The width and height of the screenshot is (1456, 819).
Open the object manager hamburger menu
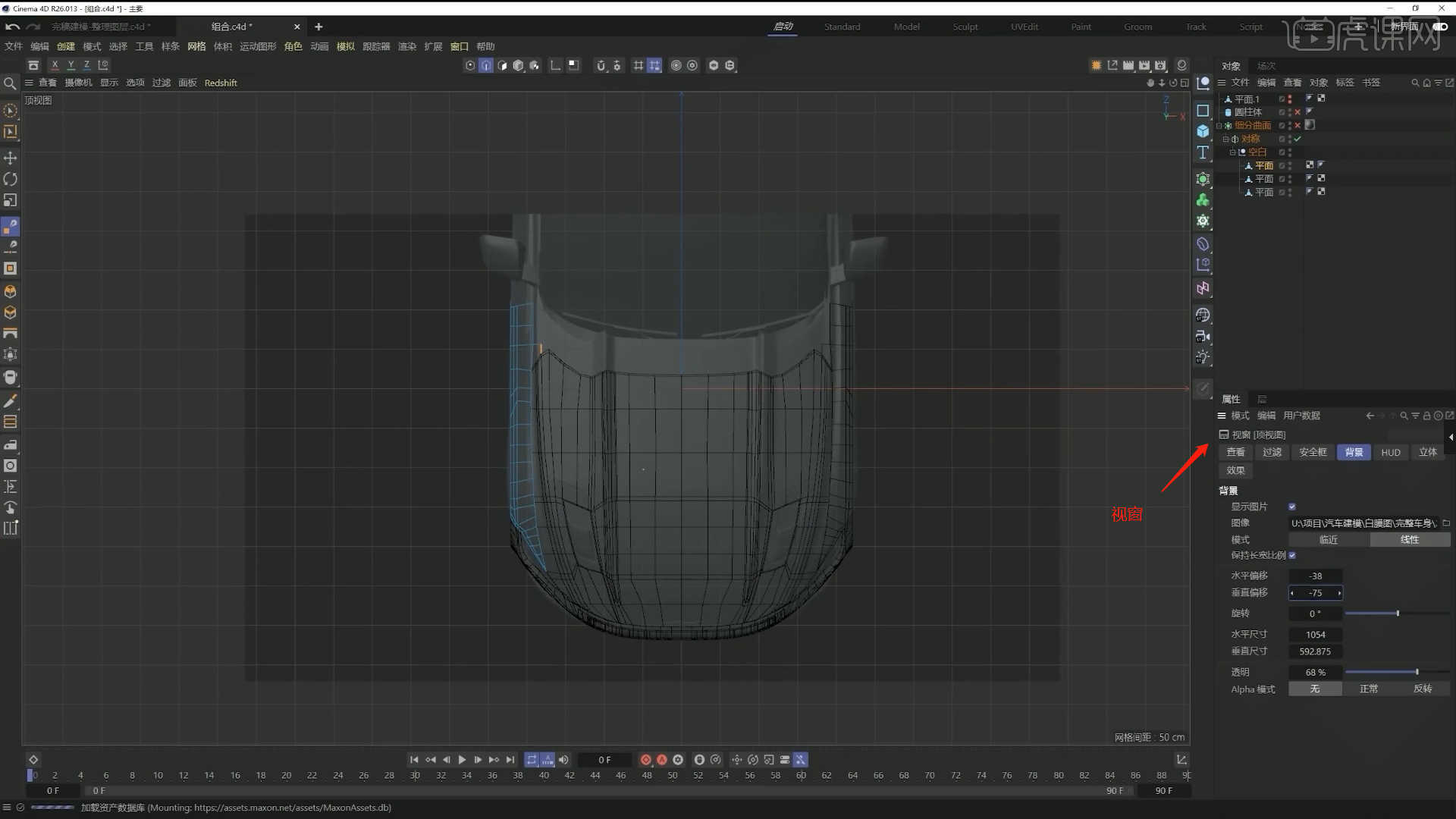coord(1222,83)
